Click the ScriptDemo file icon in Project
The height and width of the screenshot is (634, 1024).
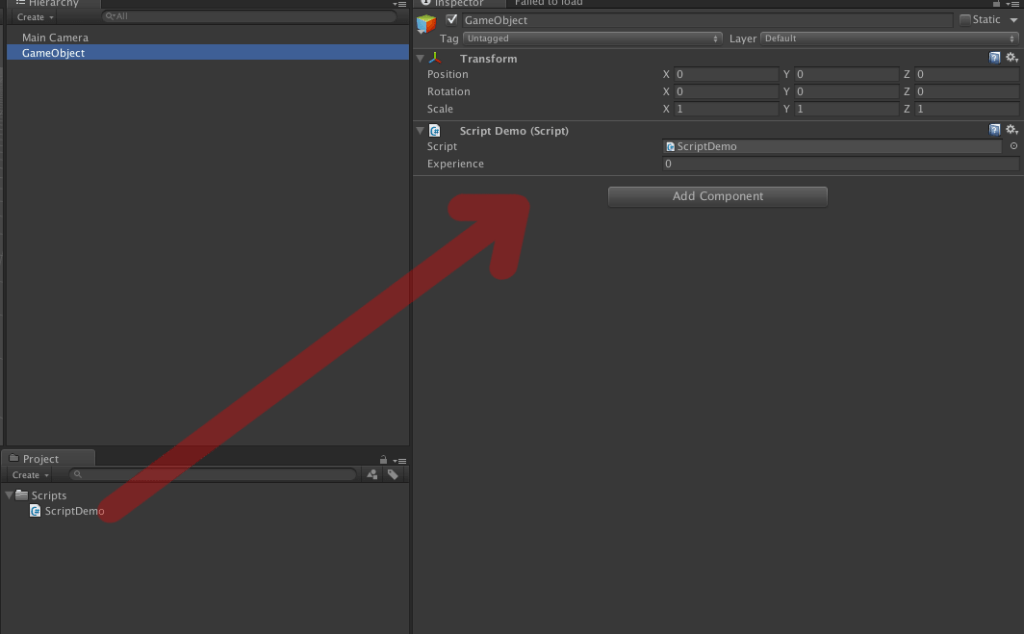tap(35, 511)
